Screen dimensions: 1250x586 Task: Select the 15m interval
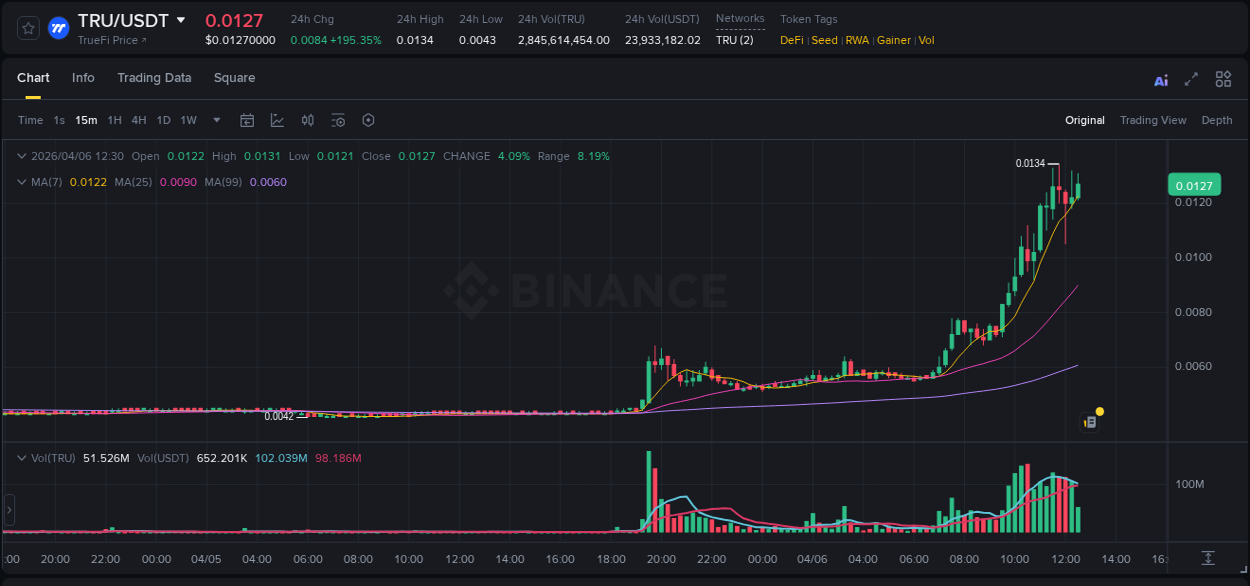click(x=86, y=120)
